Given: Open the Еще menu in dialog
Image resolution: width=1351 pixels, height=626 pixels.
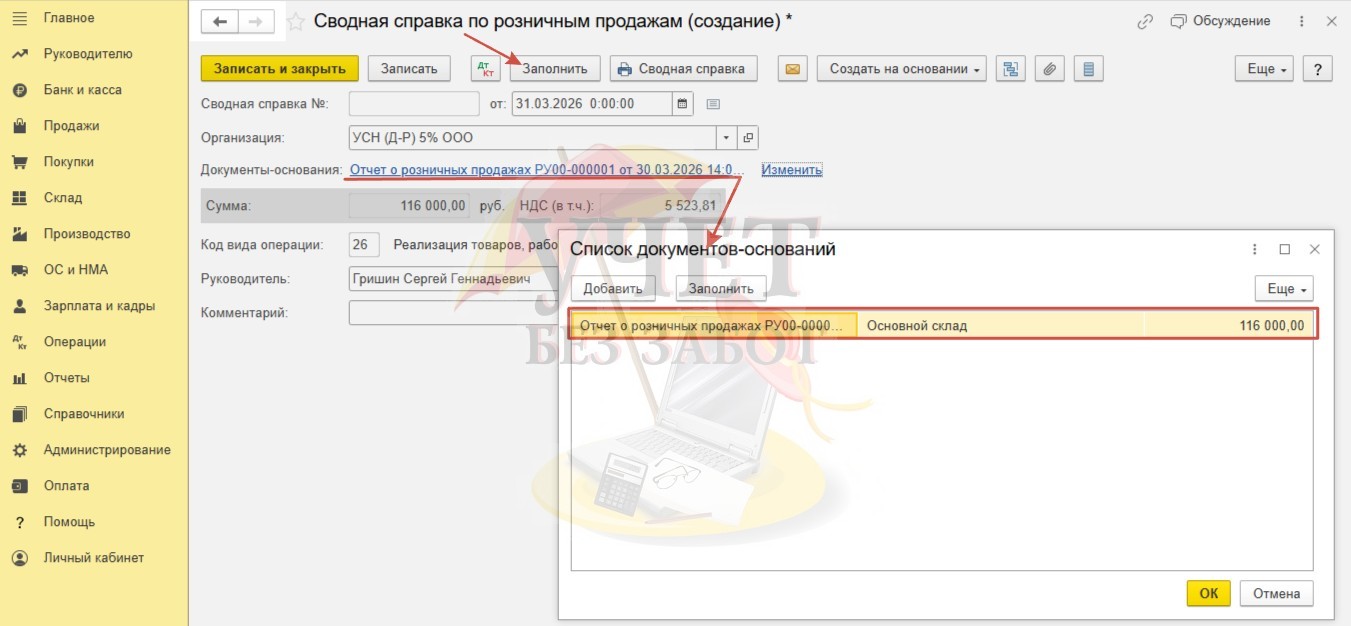Looking at the screenshot, I should click(1287, 289).
